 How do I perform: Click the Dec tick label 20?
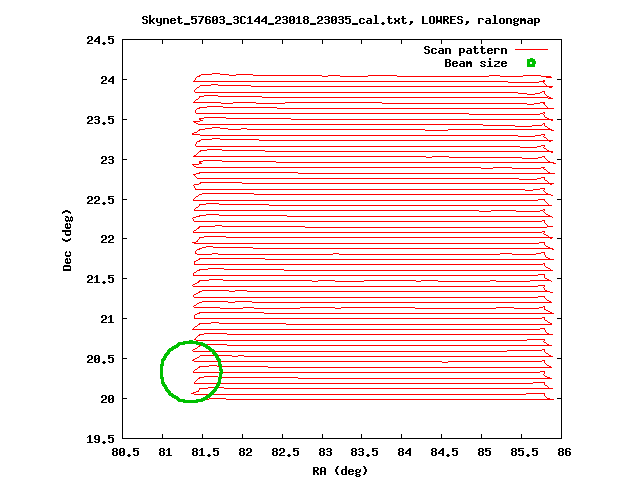click(107, 399)
